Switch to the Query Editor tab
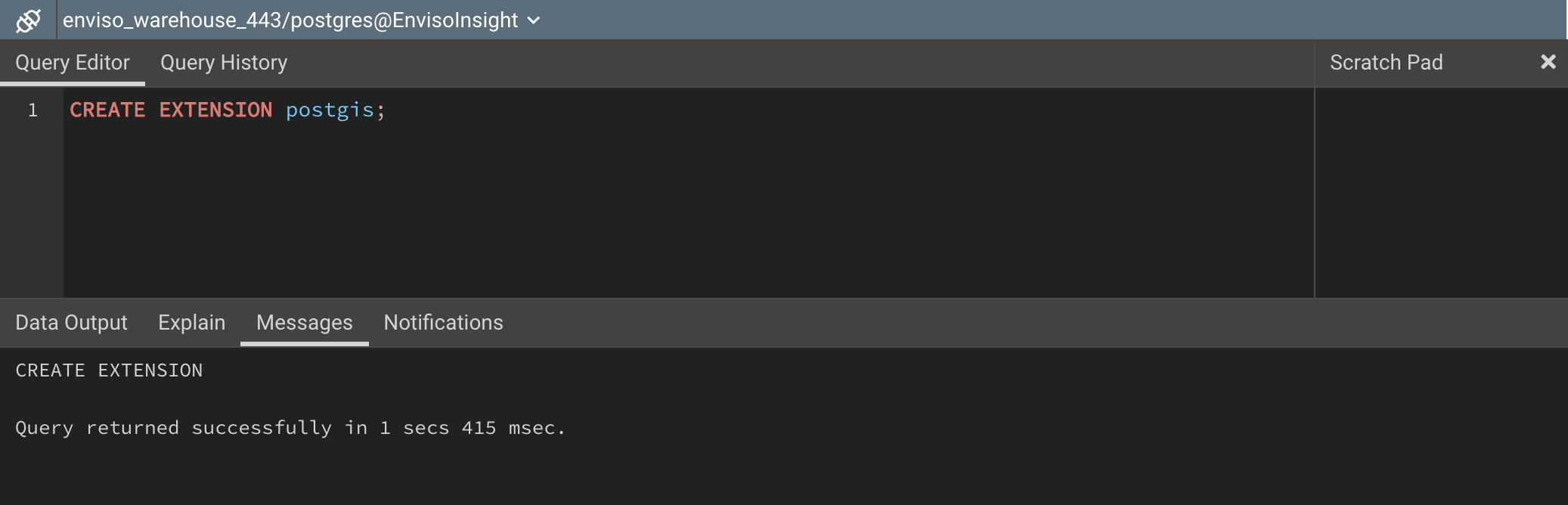Viewport: 1568px width, 505px height. point(73,63)
